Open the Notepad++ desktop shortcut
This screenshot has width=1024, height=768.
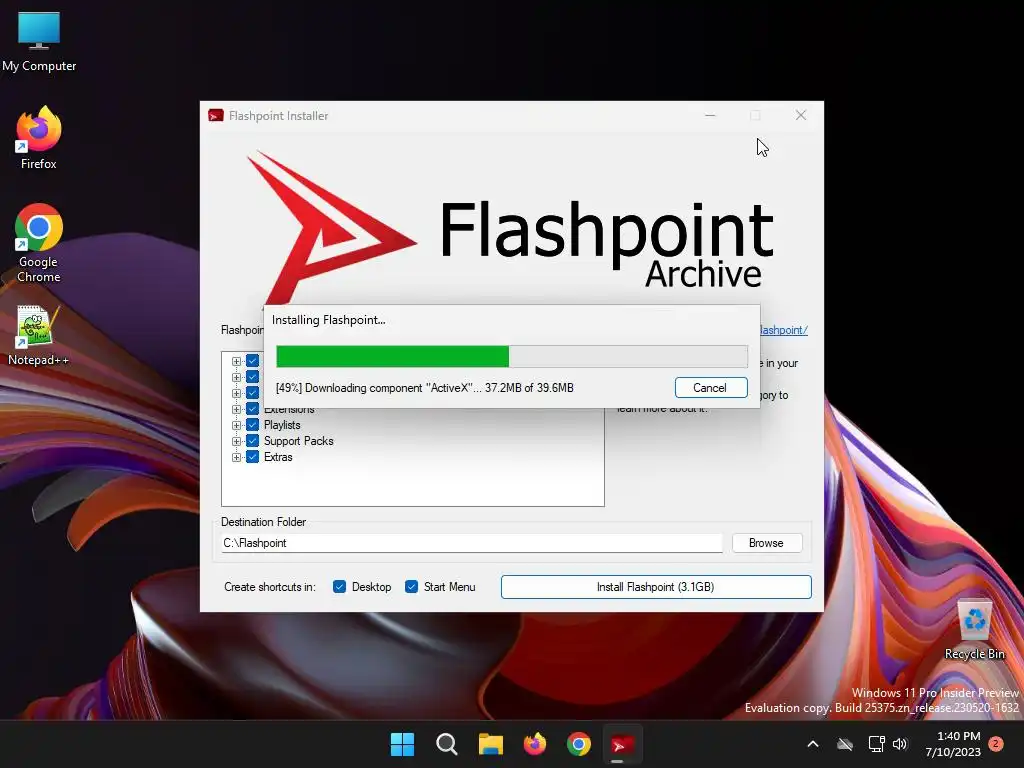coord(39,335)
